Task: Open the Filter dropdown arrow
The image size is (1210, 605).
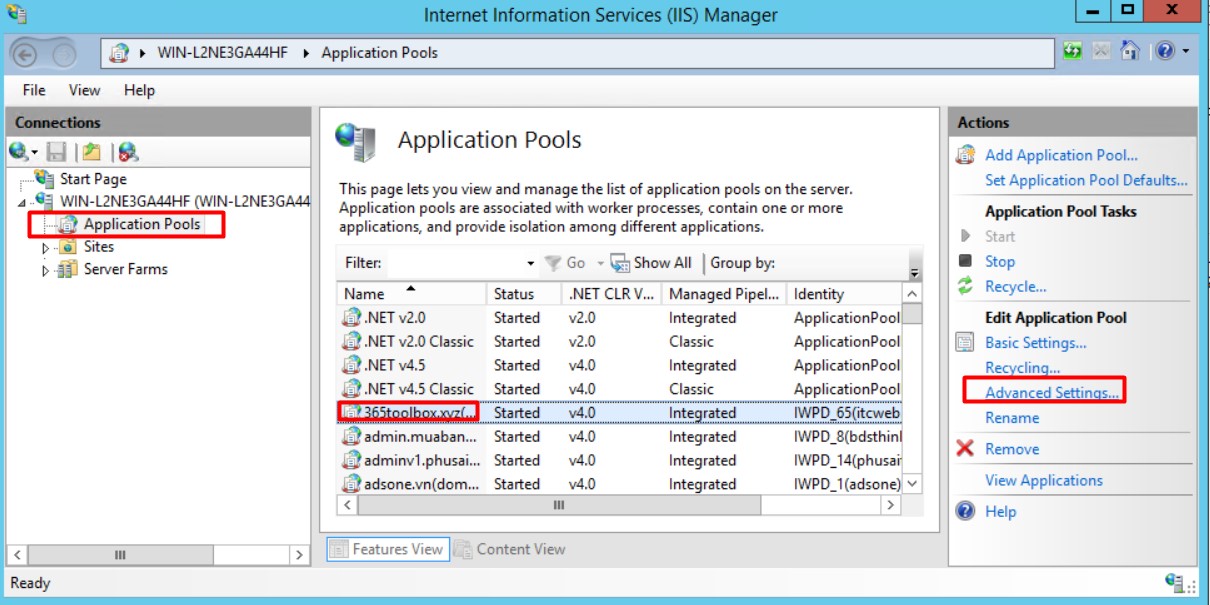Action: coord(530,263)
